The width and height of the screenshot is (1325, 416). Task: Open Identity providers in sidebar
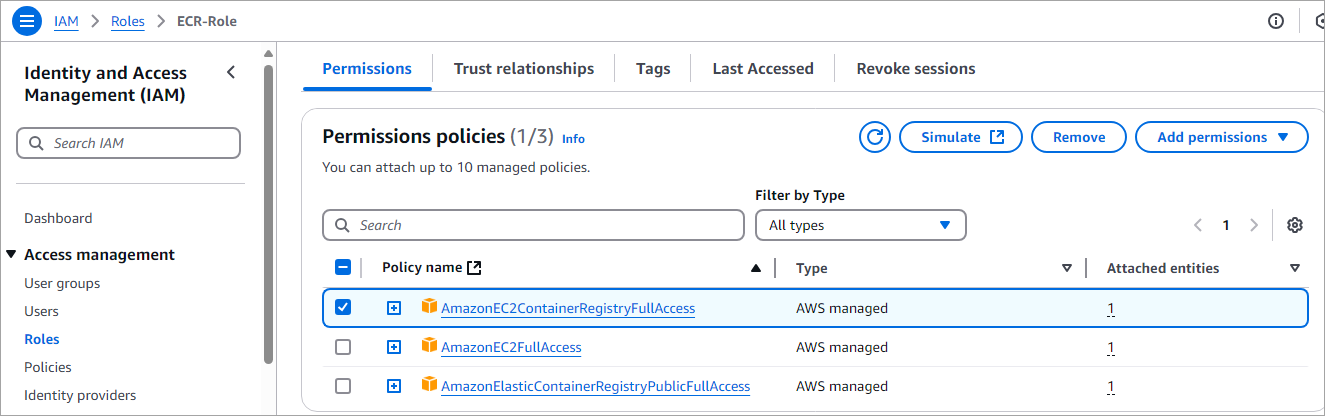pyautogui.click(x=80, y=395)
